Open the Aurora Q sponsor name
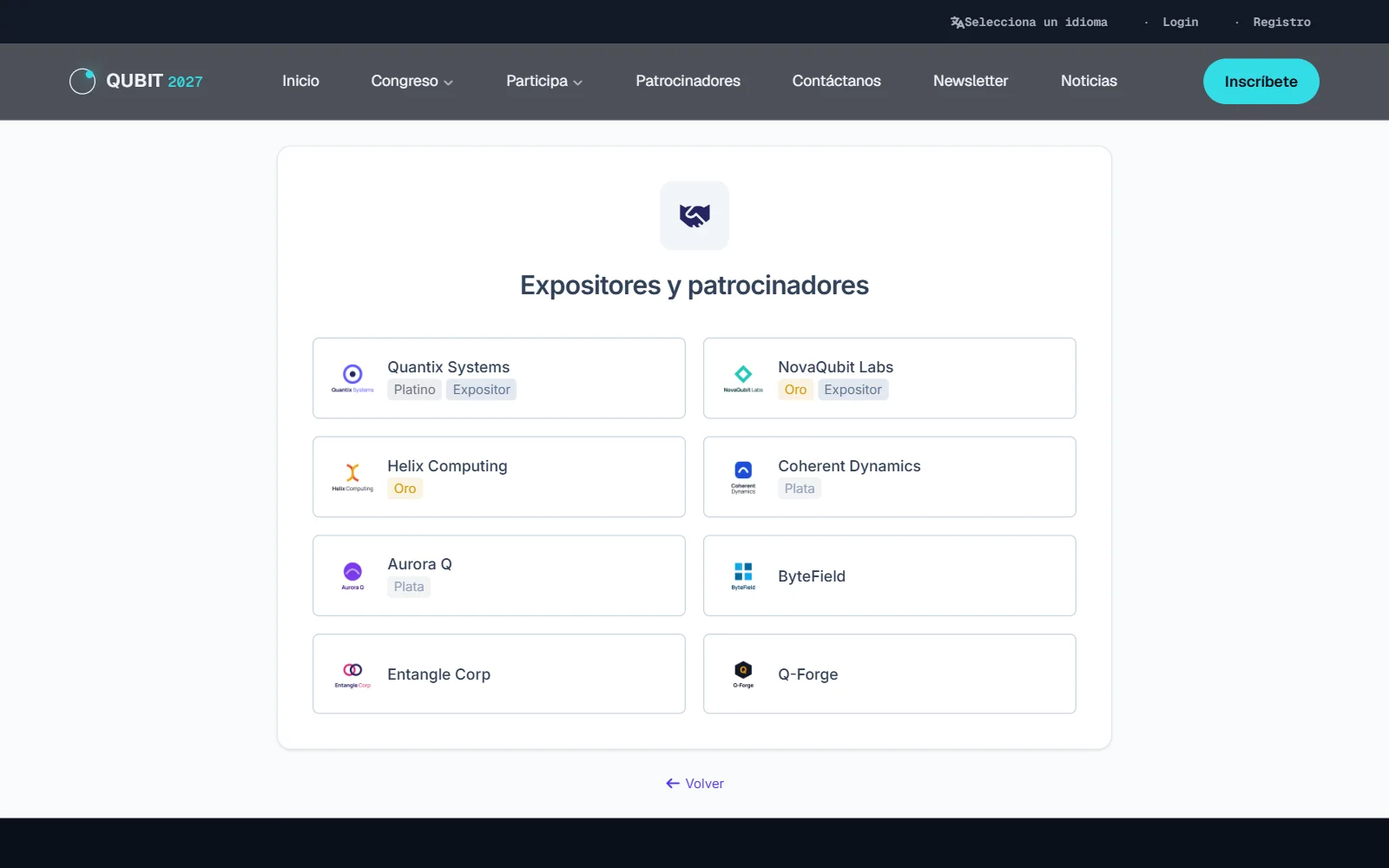 pos(419,564)
